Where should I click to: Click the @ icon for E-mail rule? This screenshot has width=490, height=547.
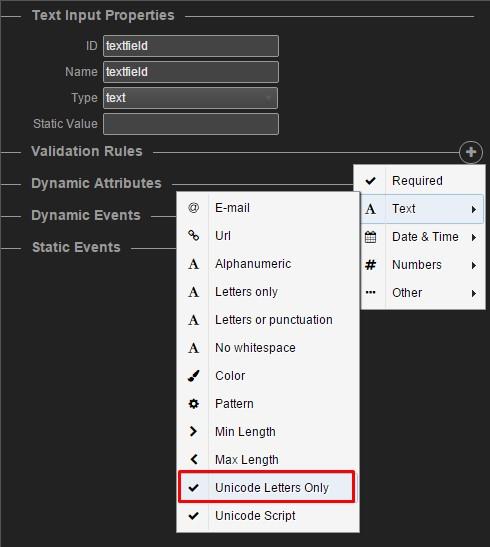click(x=194, y=208)
